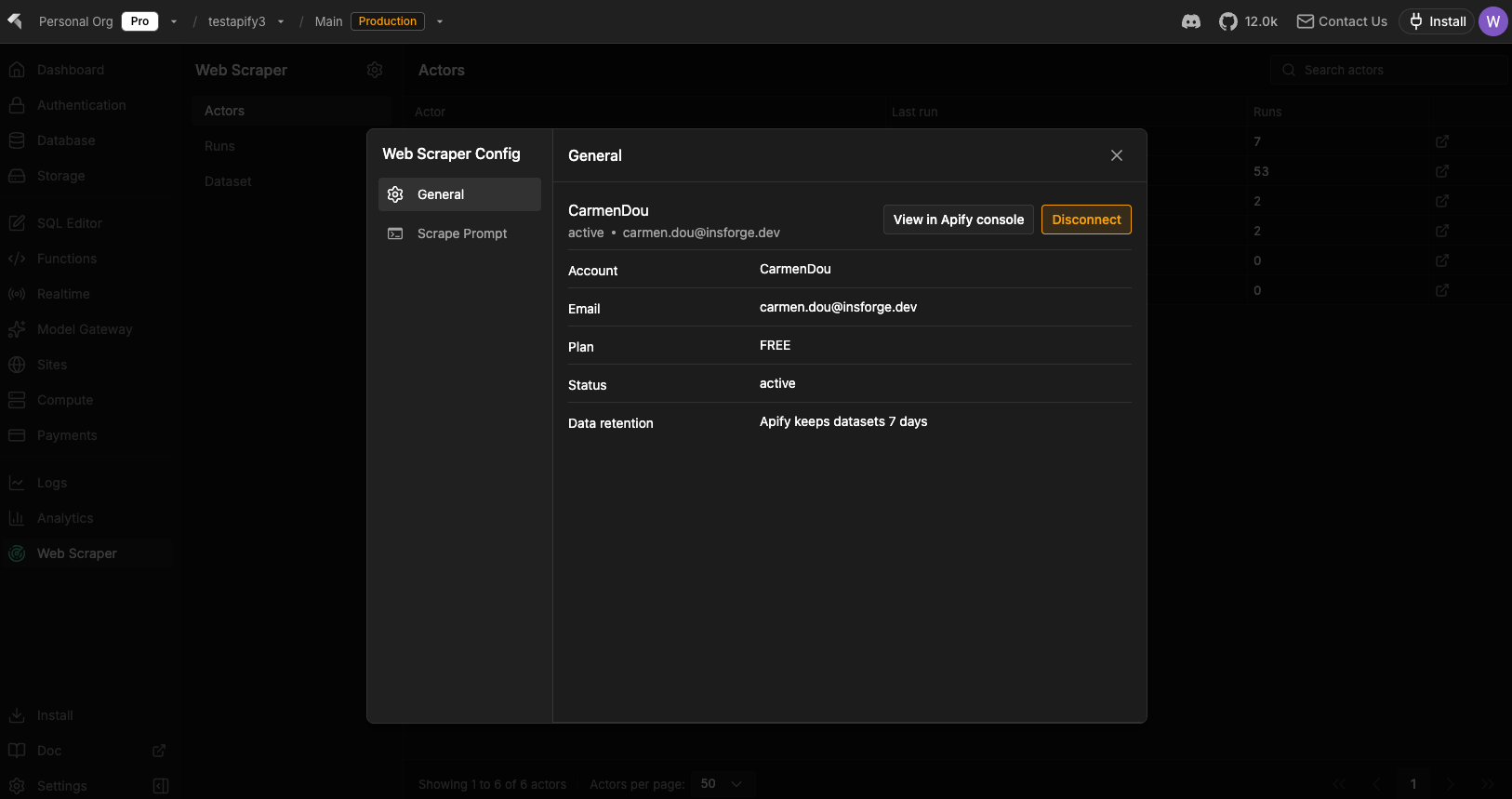Open external link for actor with 7 runs
Screen dimensions: 1512x799
click(1442, 141)
